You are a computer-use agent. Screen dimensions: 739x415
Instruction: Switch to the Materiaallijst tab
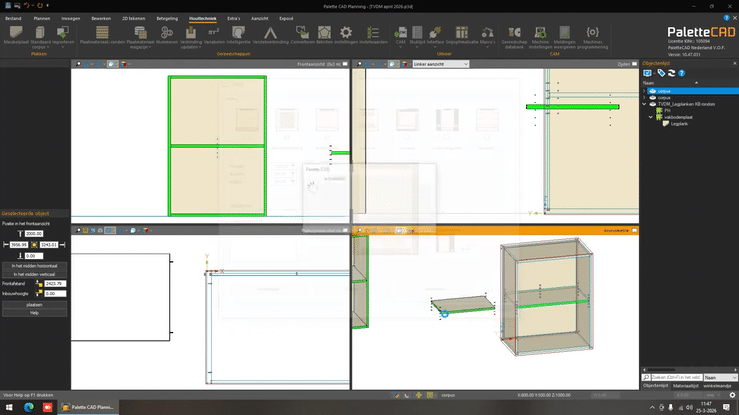coord(685,385)
